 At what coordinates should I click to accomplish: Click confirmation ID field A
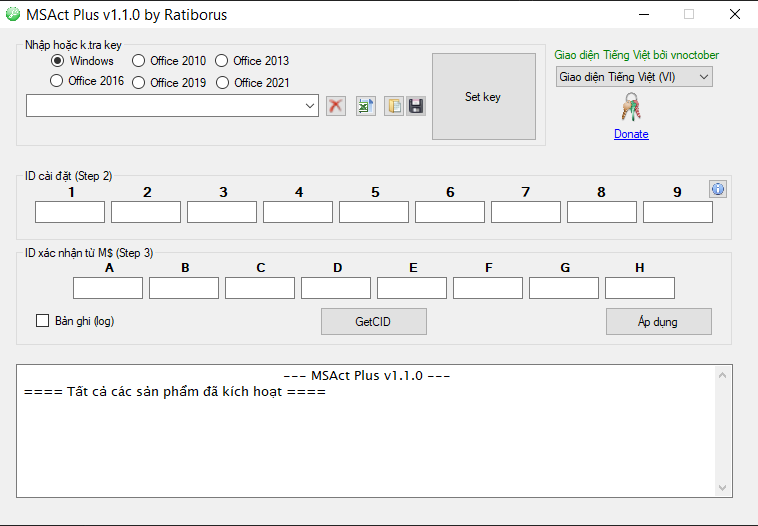108,288
